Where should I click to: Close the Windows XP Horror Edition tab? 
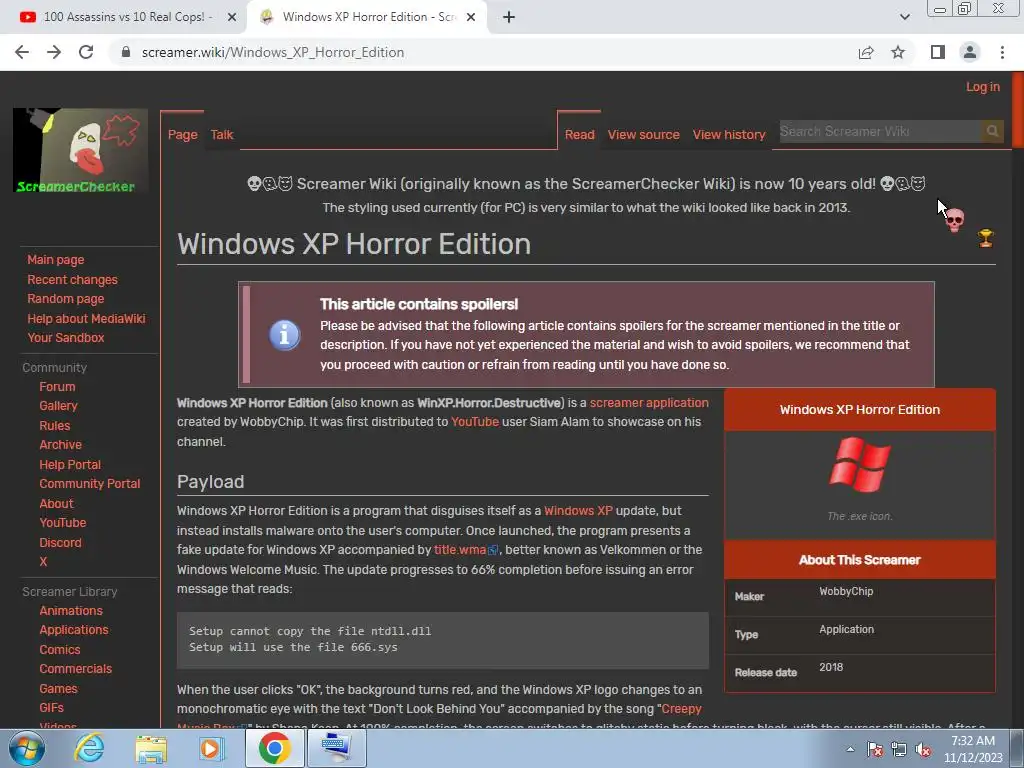(x=471, y=17)
